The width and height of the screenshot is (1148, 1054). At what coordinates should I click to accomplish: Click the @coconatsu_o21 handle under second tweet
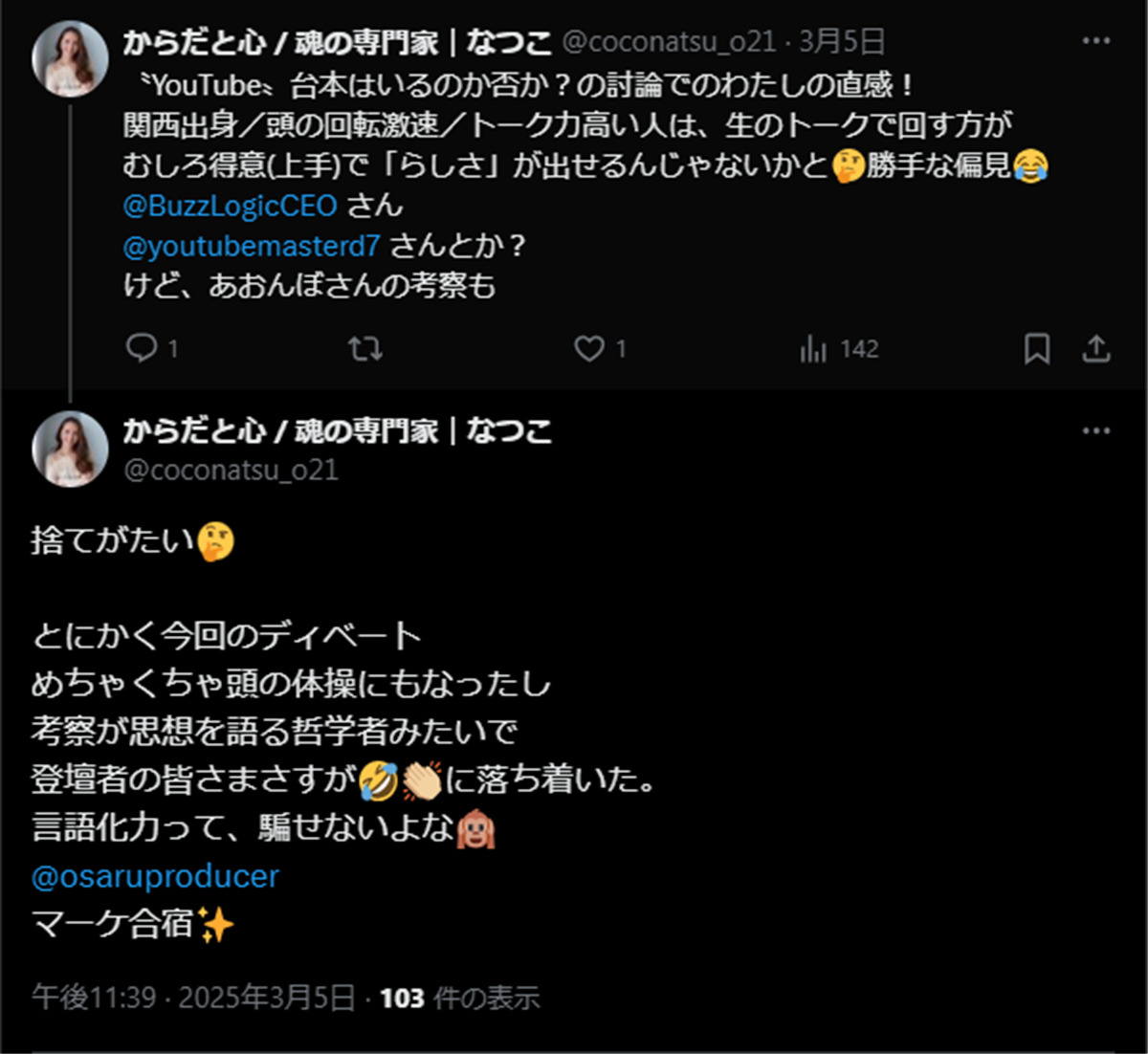(231, 470)
